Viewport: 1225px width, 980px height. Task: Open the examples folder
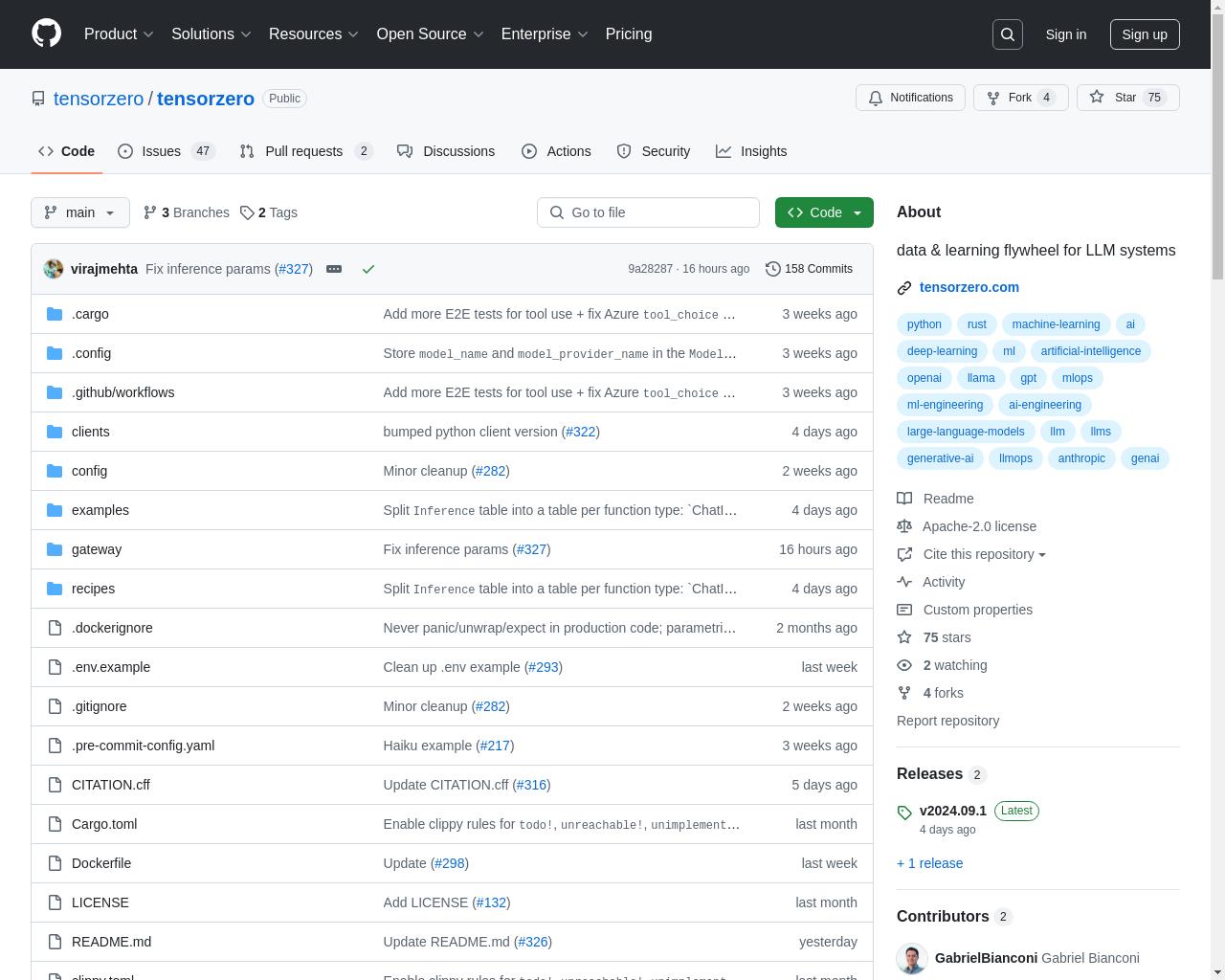(100, 510)
